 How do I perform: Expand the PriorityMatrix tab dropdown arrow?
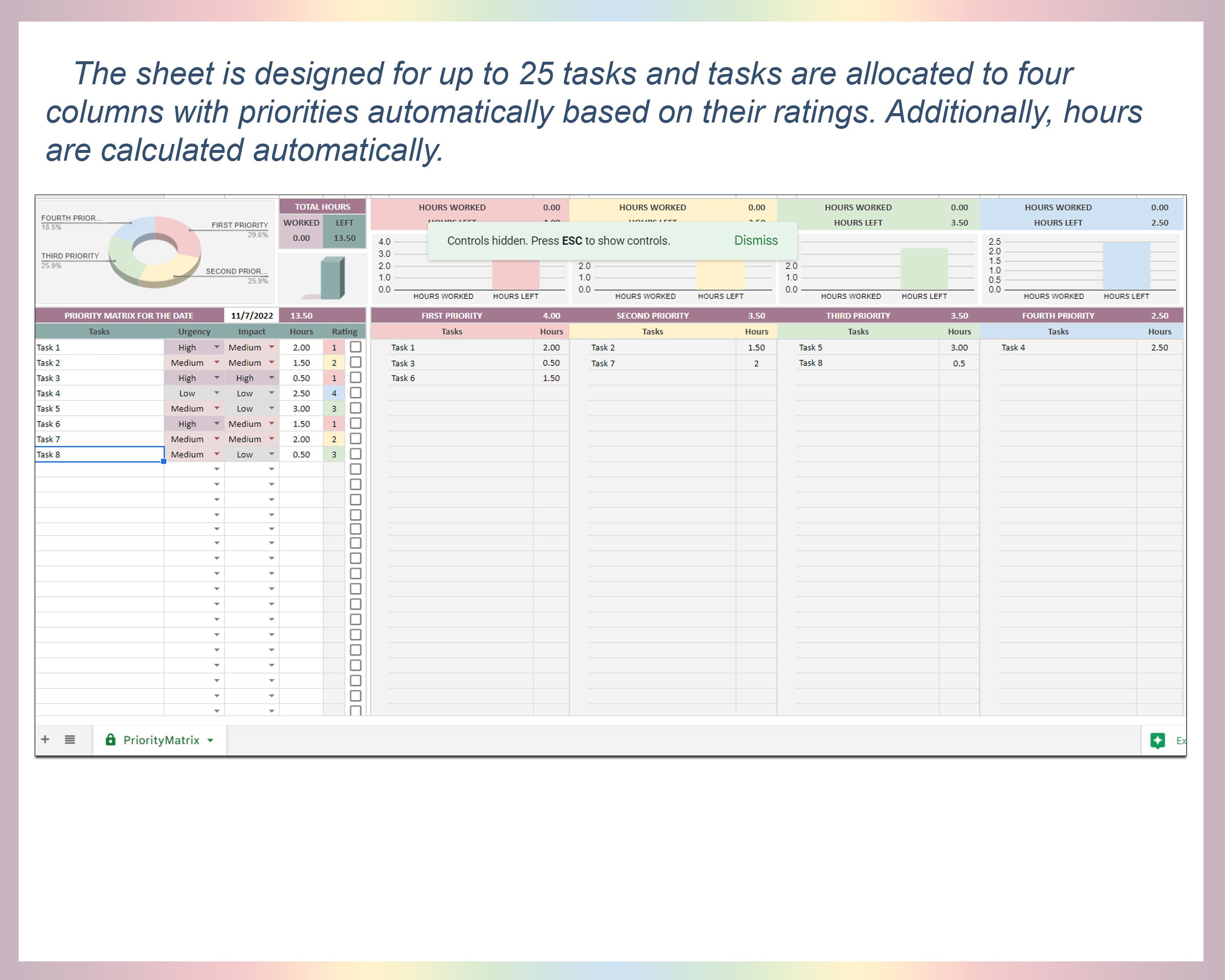coord(210,740)
